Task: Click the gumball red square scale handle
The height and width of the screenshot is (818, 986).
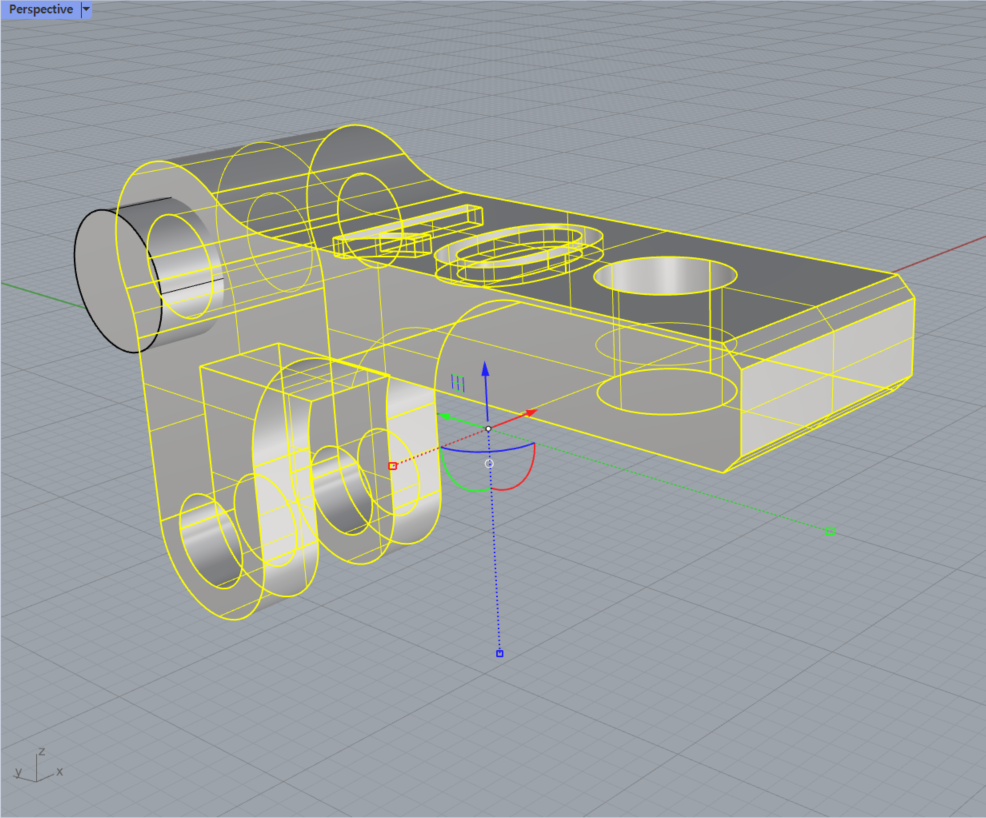Action: point(392,466)
